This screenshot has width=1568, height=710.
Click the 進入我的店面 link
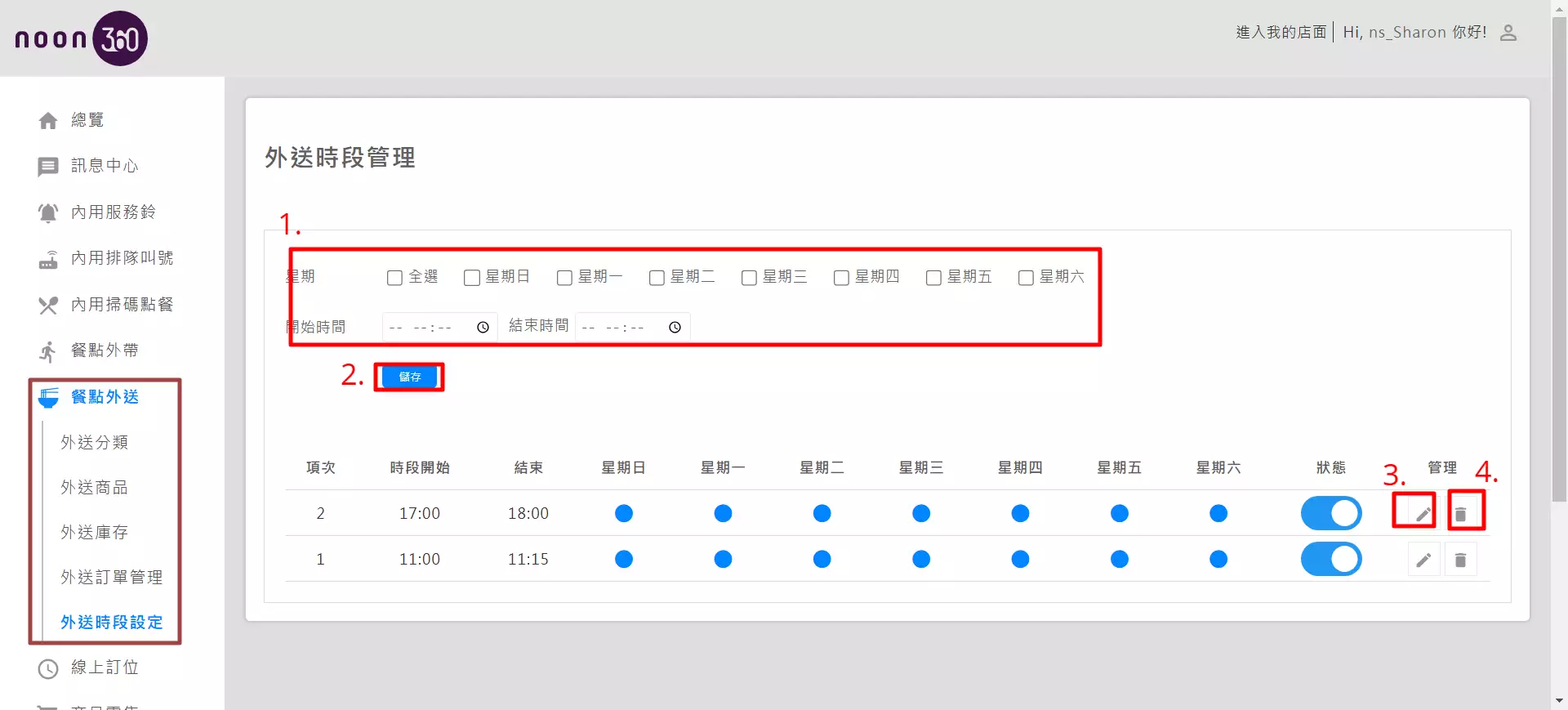coord(1281,33)
